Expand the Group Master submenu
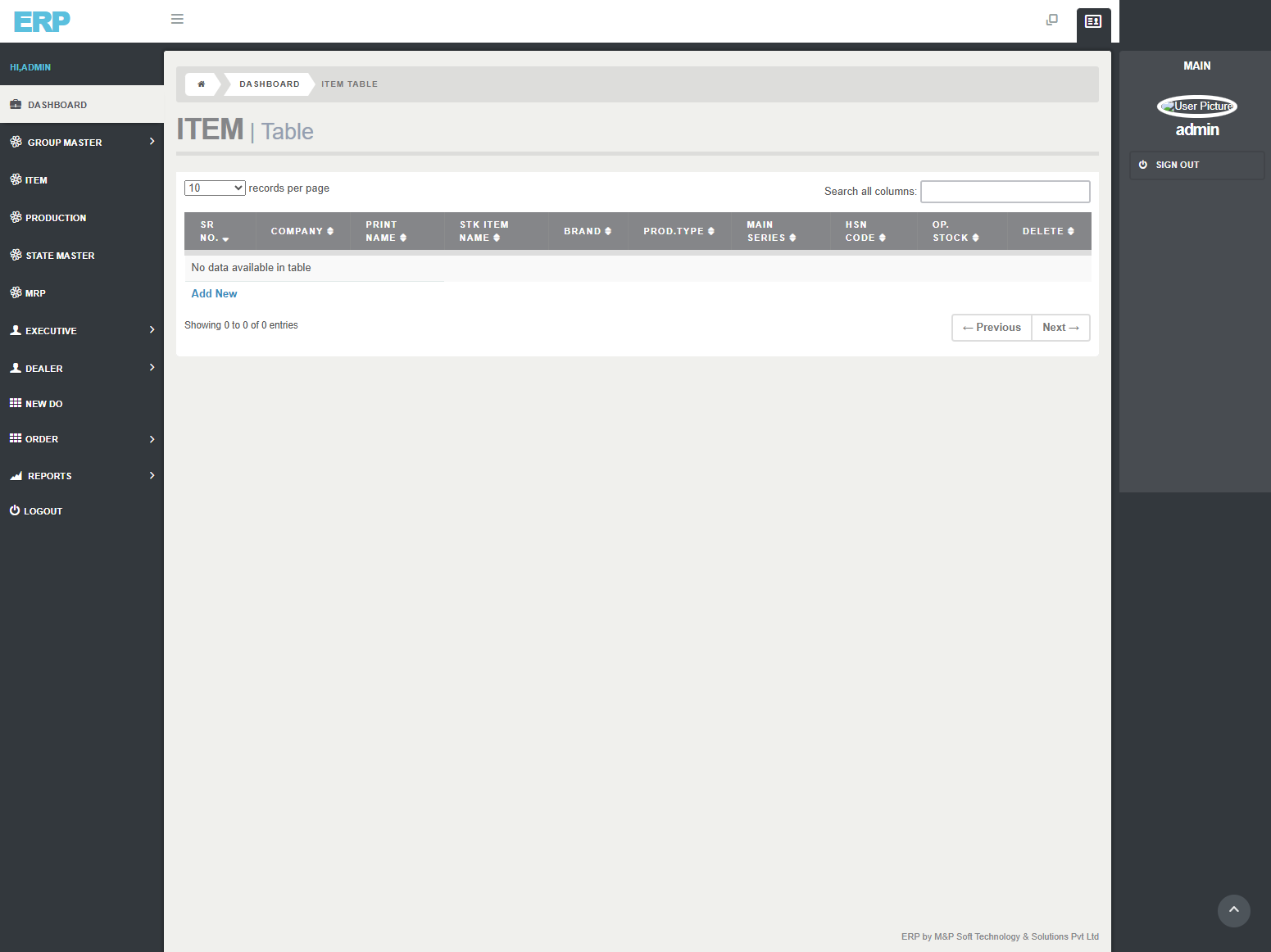 [82, 143]
